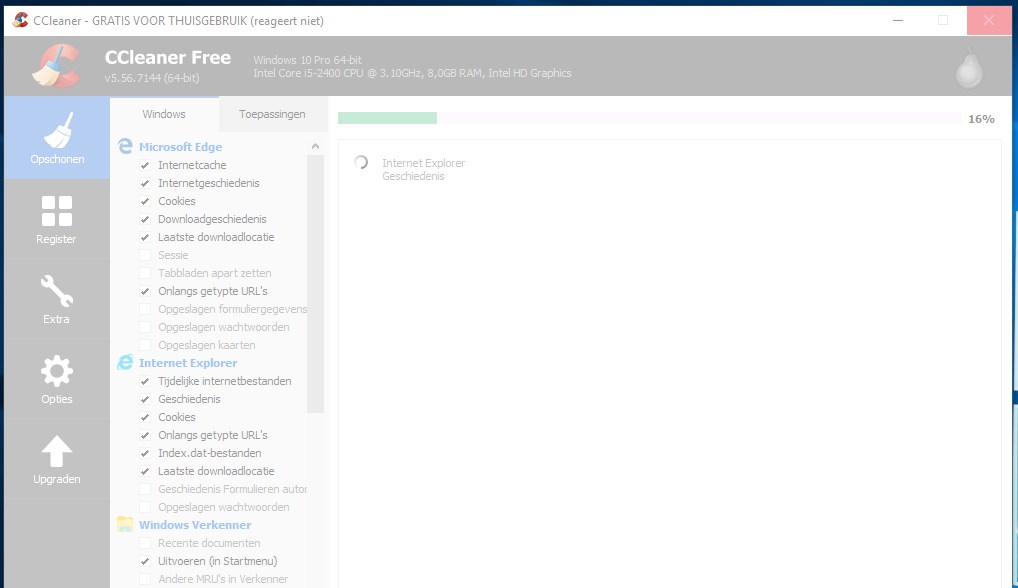The image size is (1018, 588).
Task: Enable the Sessie checkbox
Action: click(145, 255)
